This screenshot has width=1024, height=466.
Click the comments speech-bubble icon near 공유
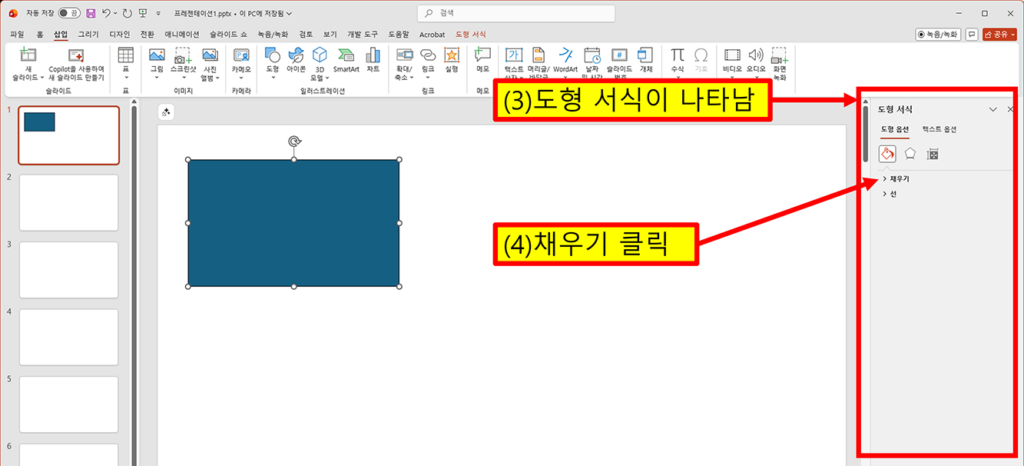coord(971,34)
